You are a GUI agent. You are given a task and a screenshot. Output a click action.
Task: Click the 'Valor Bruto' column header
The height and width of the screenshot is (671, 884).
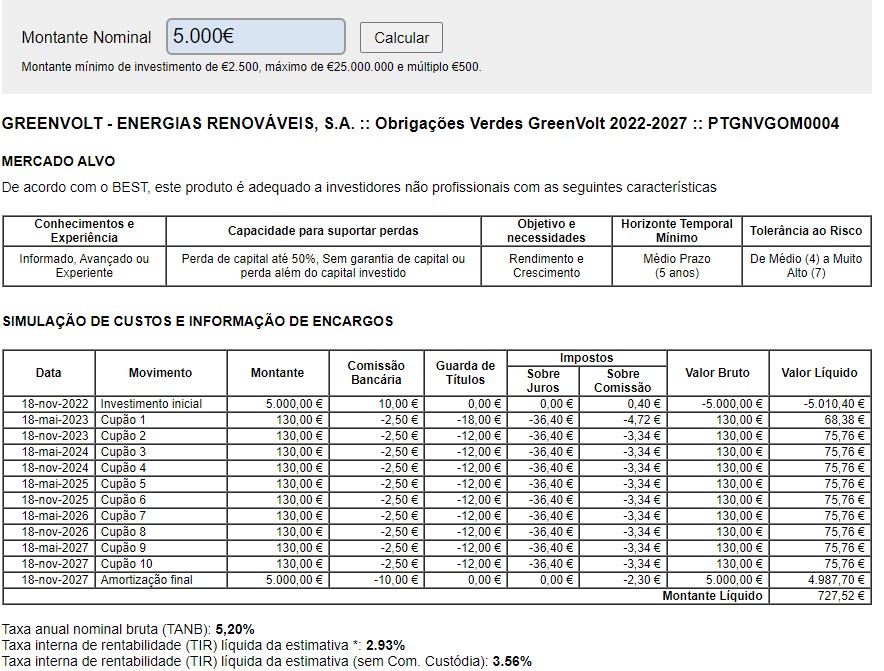coord(717,373)
